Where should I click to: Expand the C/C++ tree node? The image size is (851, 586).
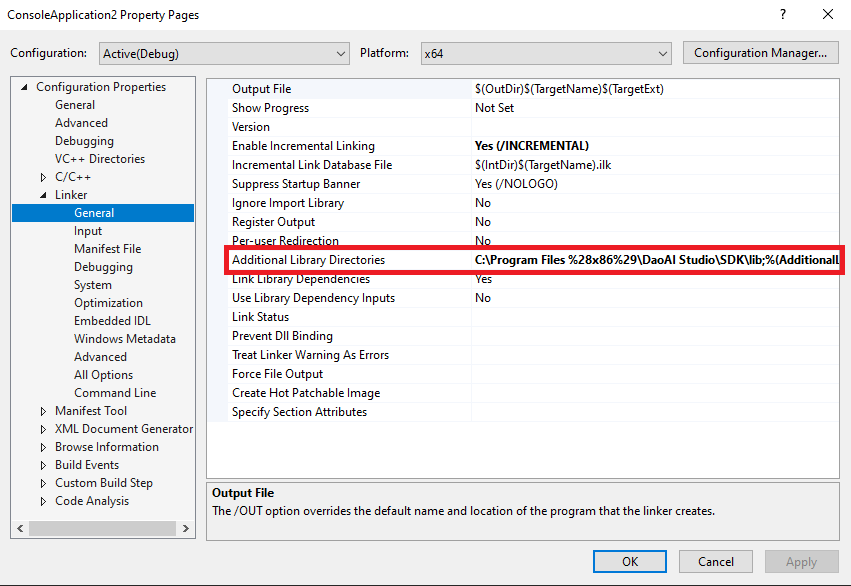[x=43, y=177]
